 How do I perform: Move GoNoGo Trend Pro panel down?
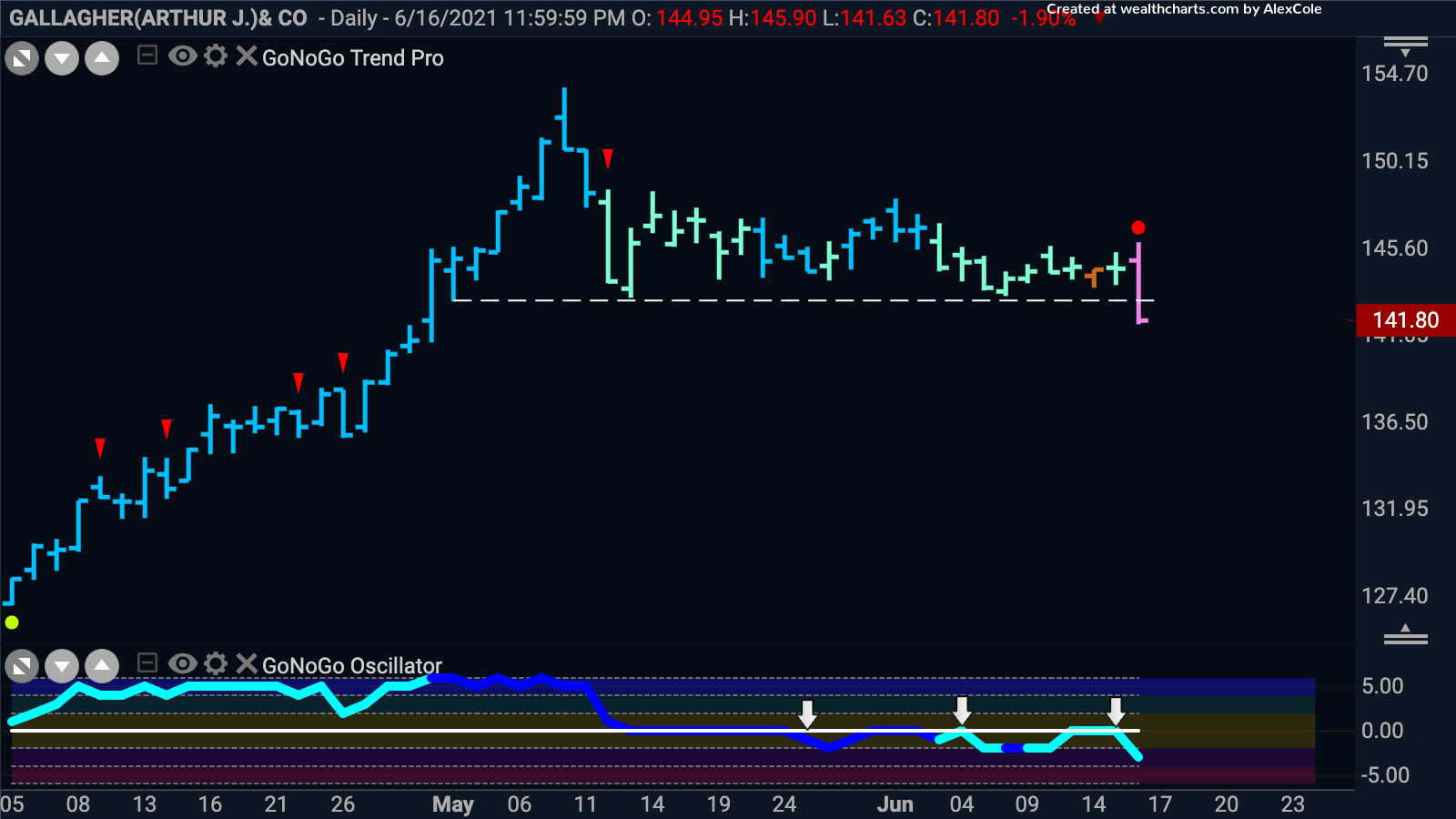click(x=62, y=59)
